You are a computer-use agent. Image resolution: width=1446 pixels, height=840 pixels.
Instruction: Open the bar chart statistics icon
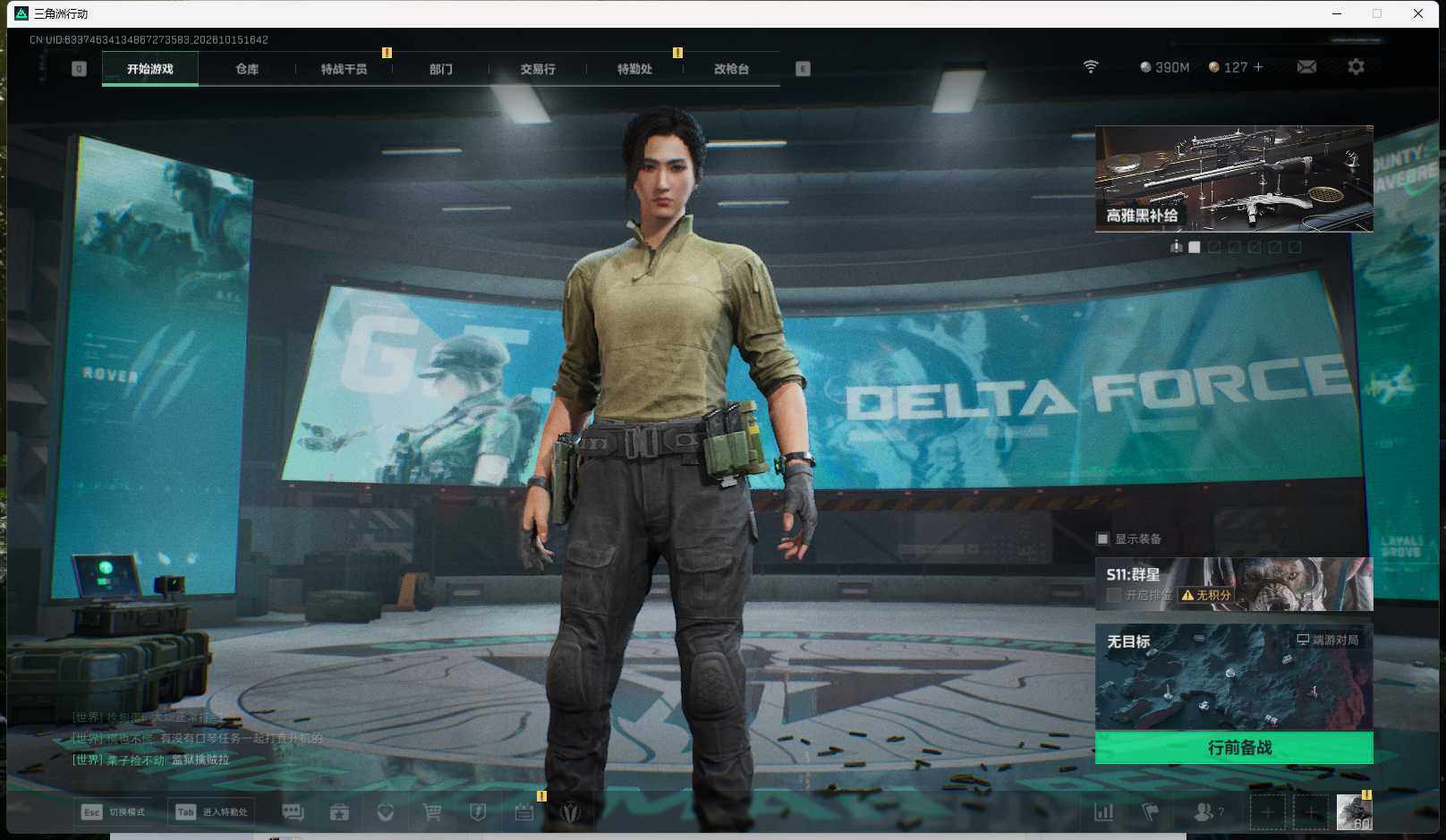tap(1104, 812)
